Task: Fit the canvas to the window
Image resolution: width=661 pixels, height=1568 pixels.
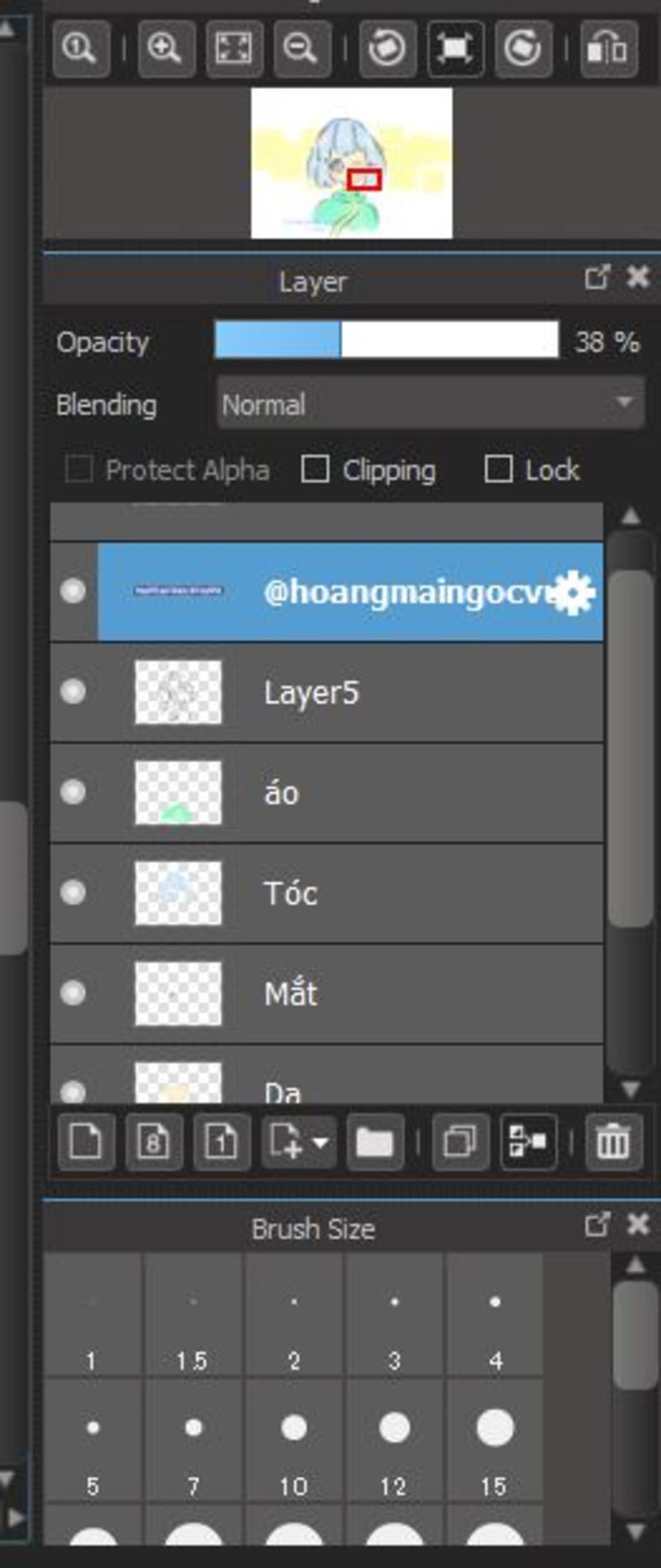Action: coord(234,49)
